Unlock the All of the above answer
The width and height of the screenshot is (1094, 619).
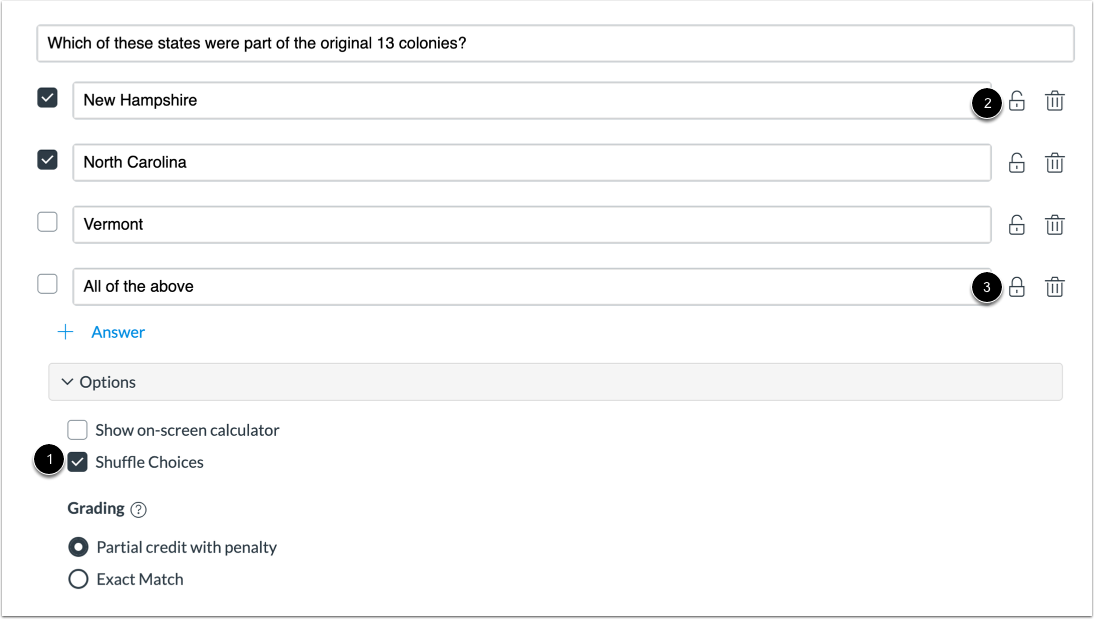tap(1016, 287)
